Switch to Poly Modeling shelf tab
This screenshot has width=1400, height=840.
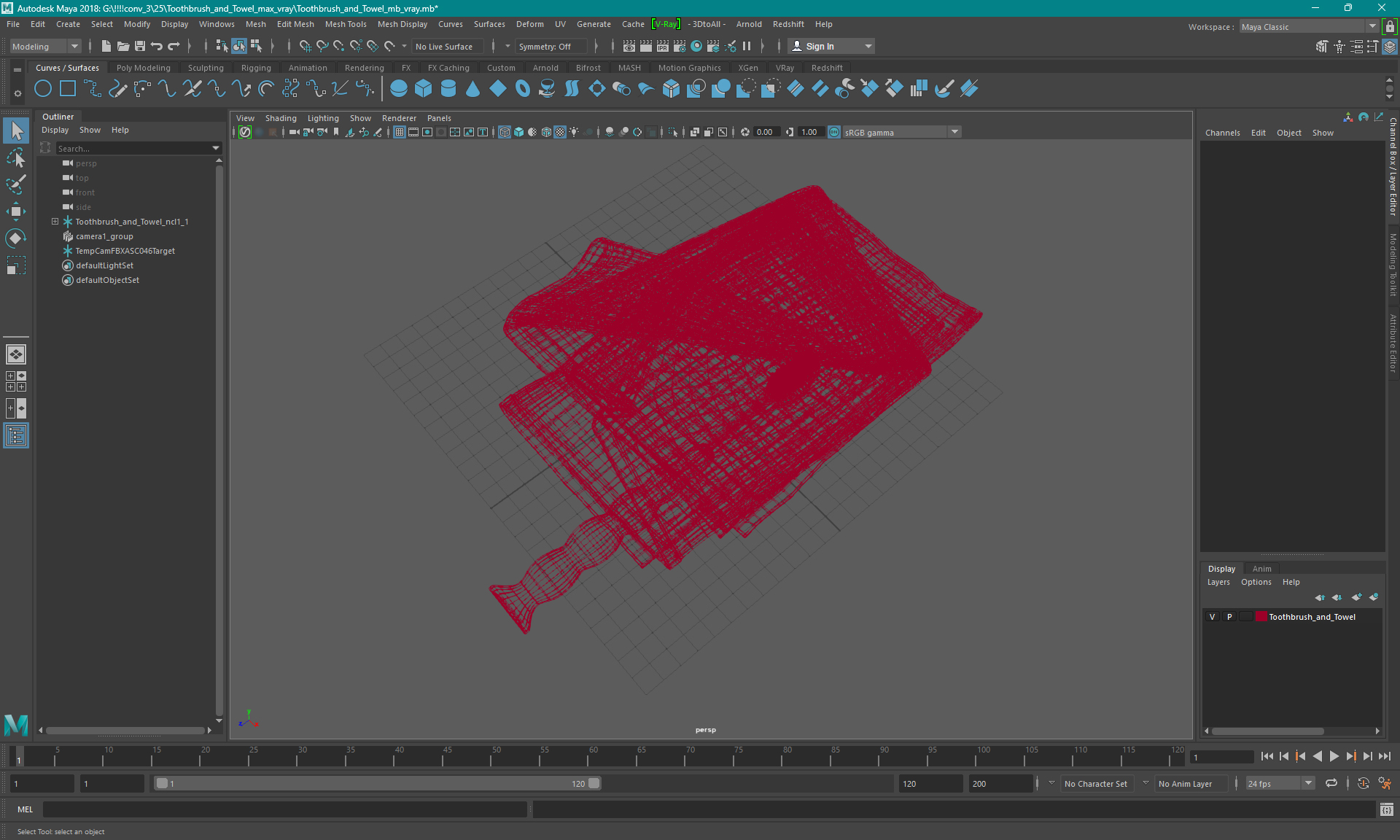point(144,68)
